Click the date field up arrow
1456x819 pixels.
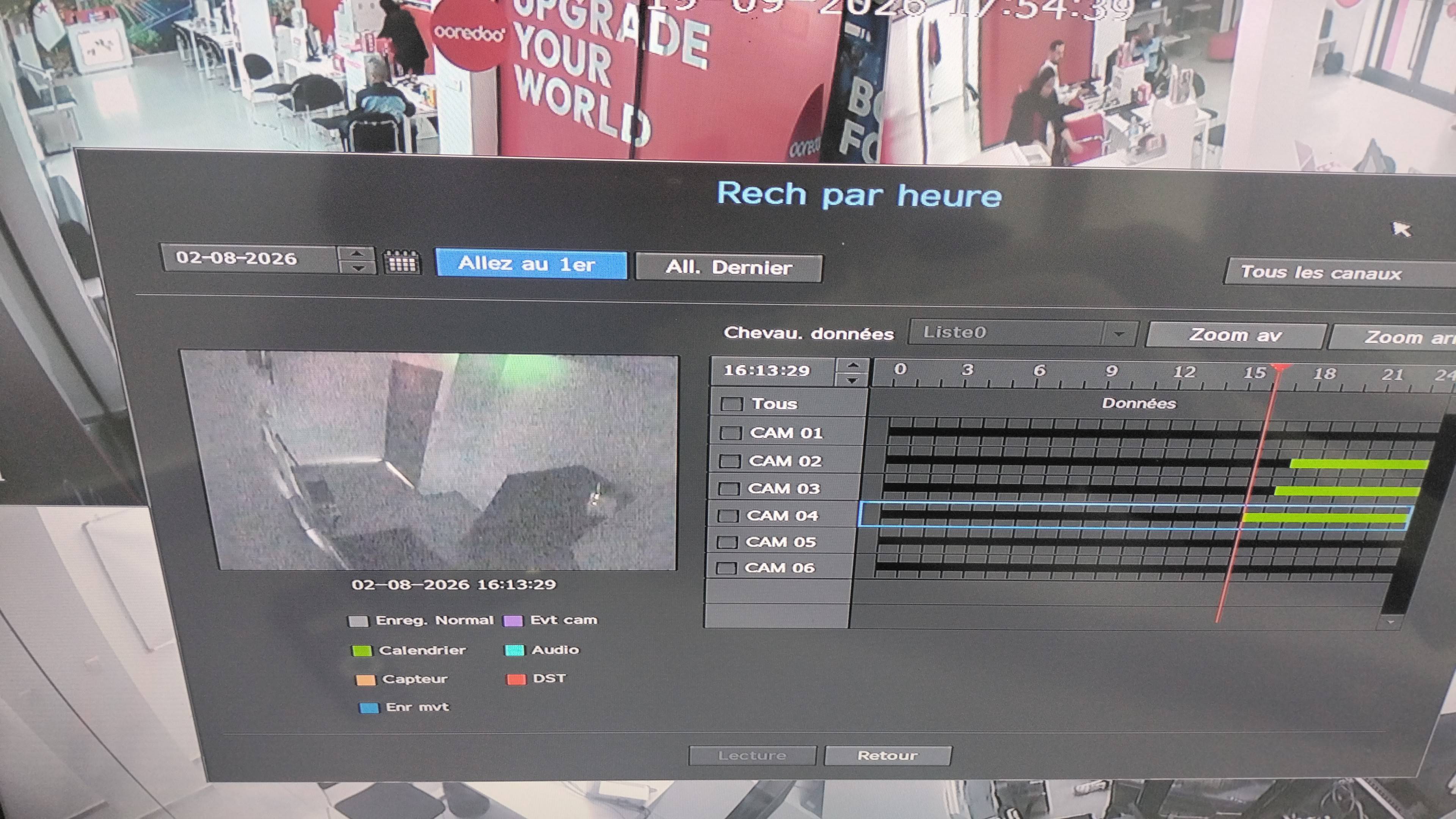click(x=357, y=254)
